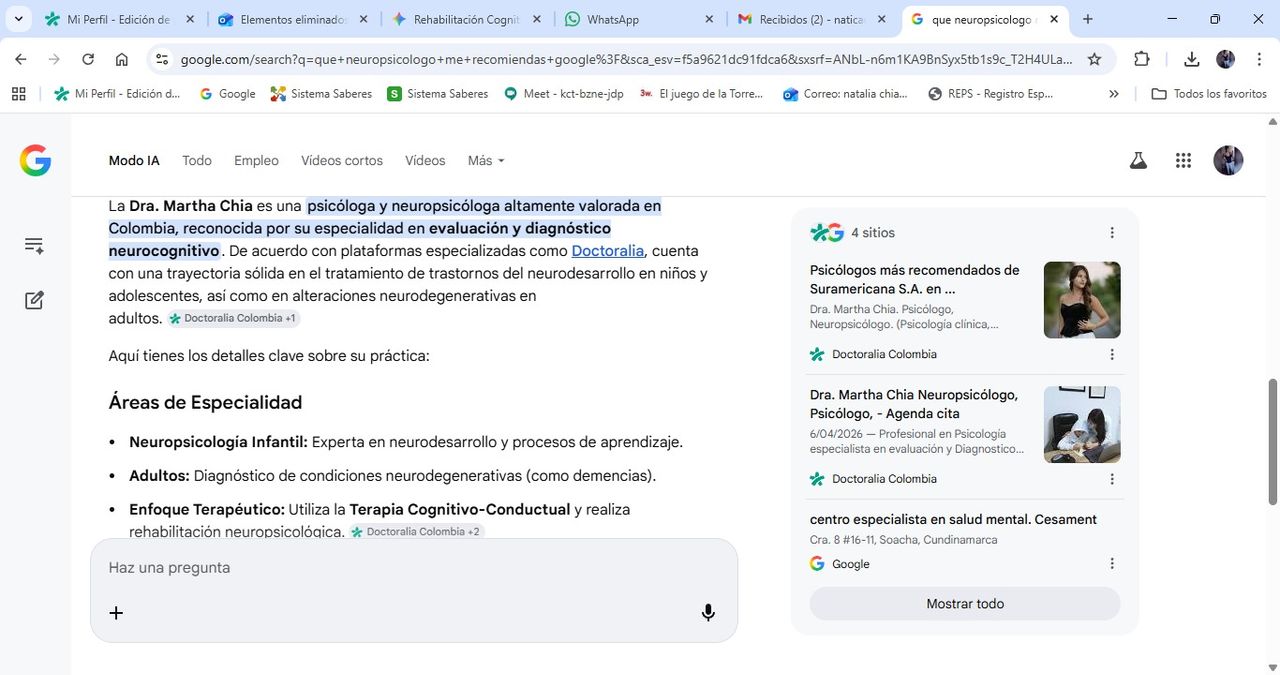This screenshot has height=675, width=1280.
Task: Expand the Más dropdown
Action: [x=486, y=160]
